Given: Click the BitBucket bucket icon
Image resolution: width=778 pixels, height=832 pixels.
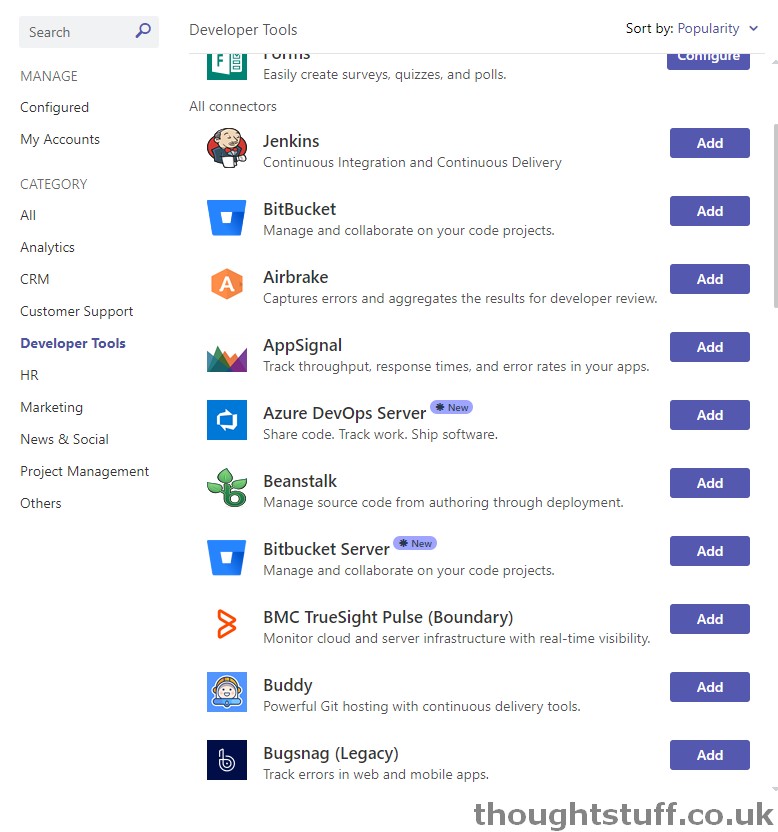Looking at the screenshot, I should pyautogui.click(x=227, y=217).
